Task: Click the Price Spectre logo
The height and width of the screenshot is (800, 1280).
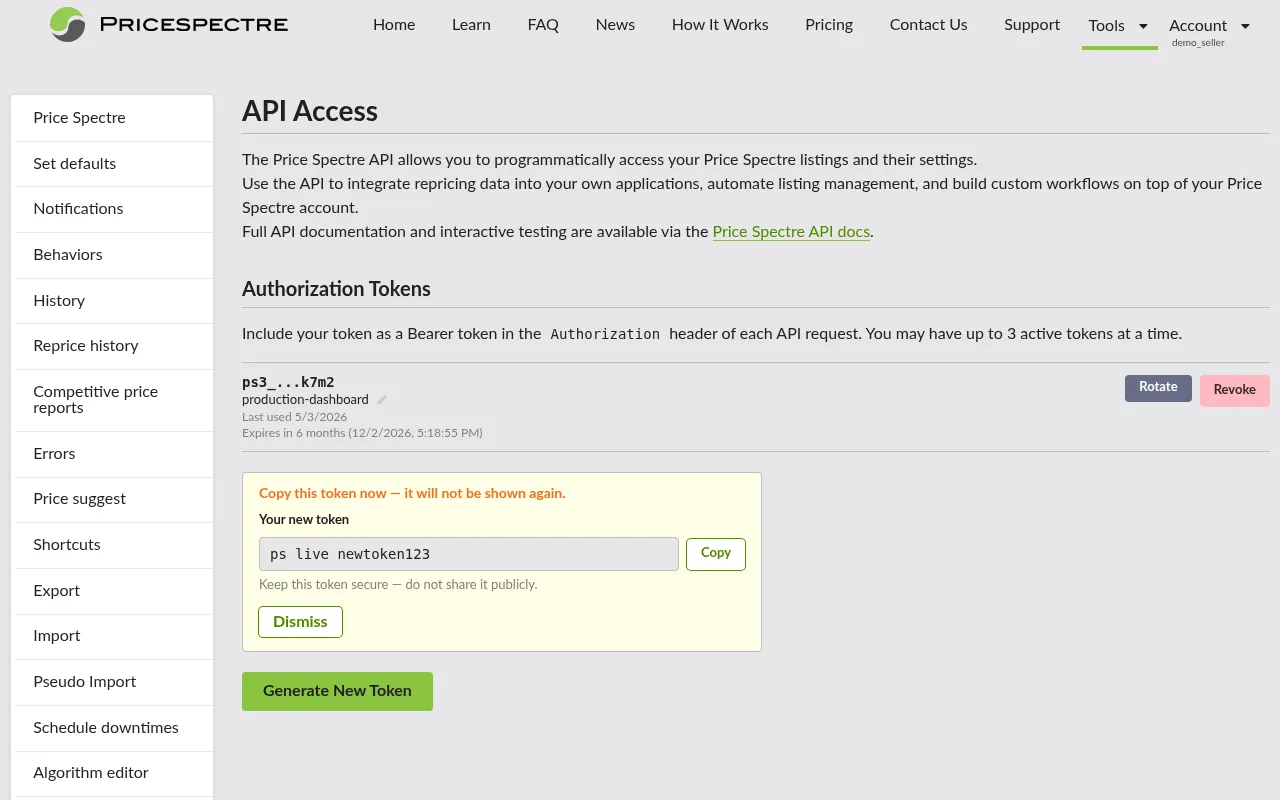Action: (169, 25)
